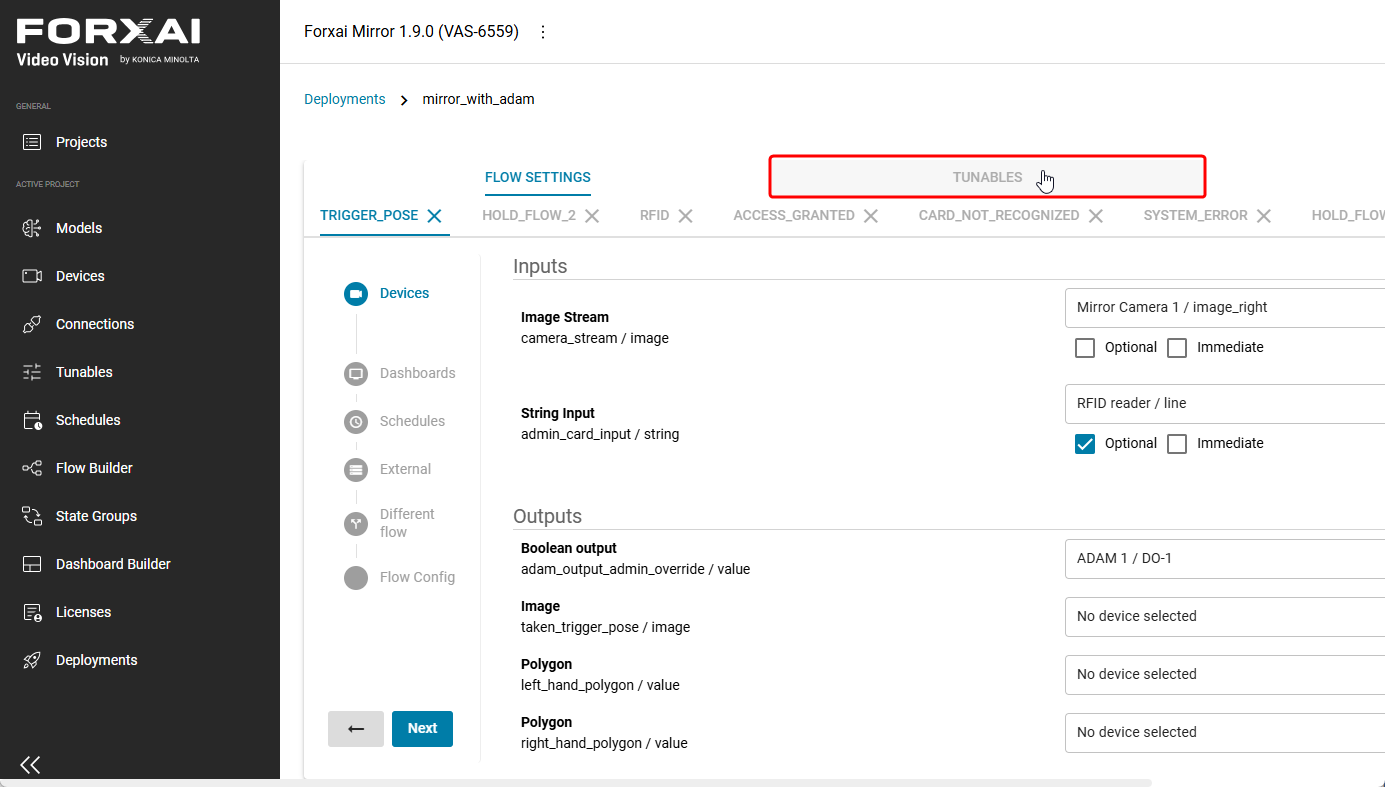Viewport: 1385px width, 787px height.
Task: Choose device for right_hand_polygon output
Action: [1225, 732]
